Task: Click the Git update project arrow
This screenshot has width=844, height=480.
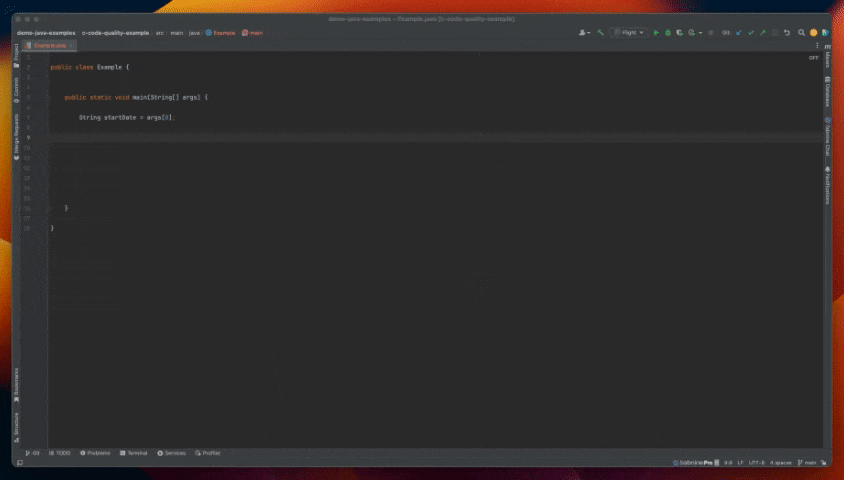Action: point(740,33)
